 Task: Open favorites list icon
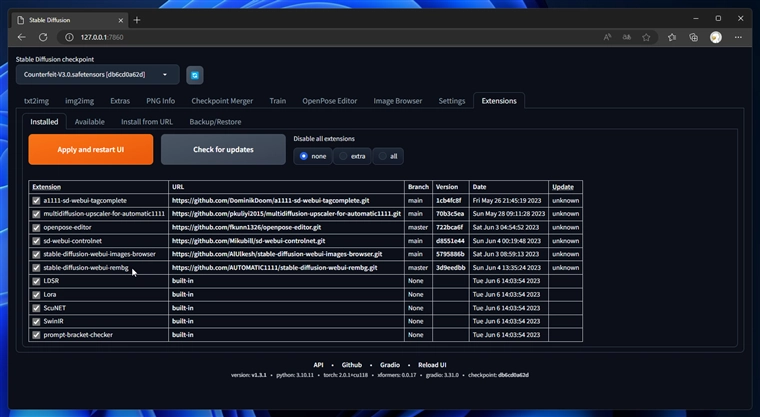[672, 37]
